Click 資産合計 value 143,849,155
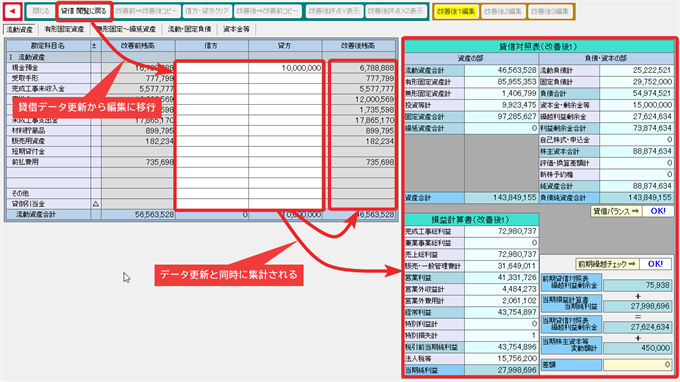 (x=501, y=198)
